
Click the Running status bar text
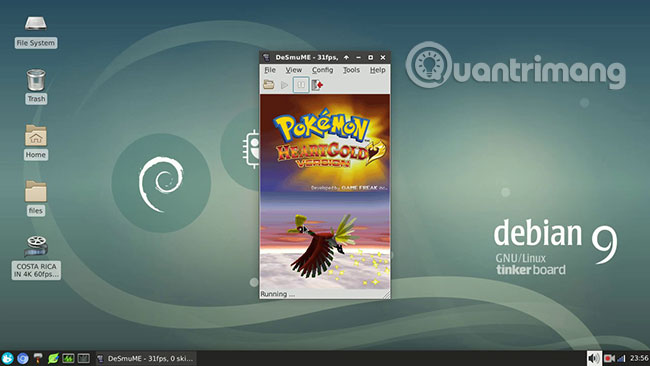[x=278, y=294]
